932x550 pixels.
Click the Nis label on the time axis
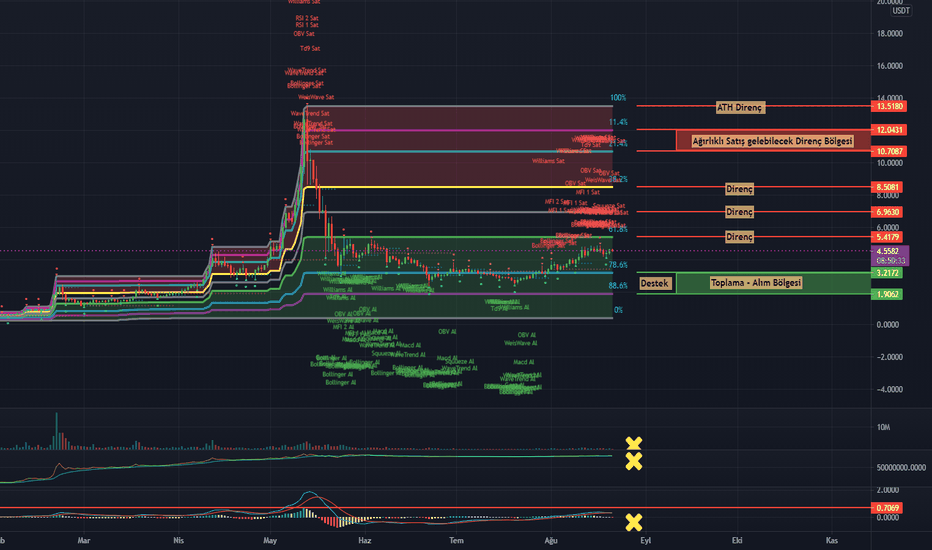pos(178,540)
